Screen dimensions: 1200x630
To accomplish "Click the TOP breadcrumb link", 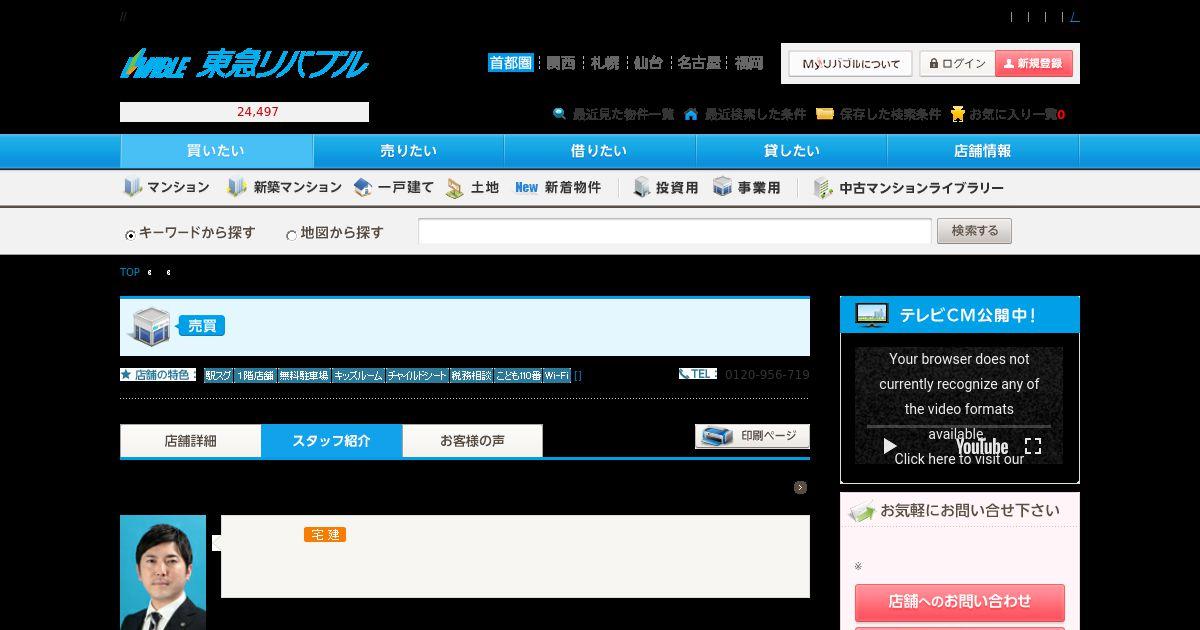I will click(x=130, y=272).
